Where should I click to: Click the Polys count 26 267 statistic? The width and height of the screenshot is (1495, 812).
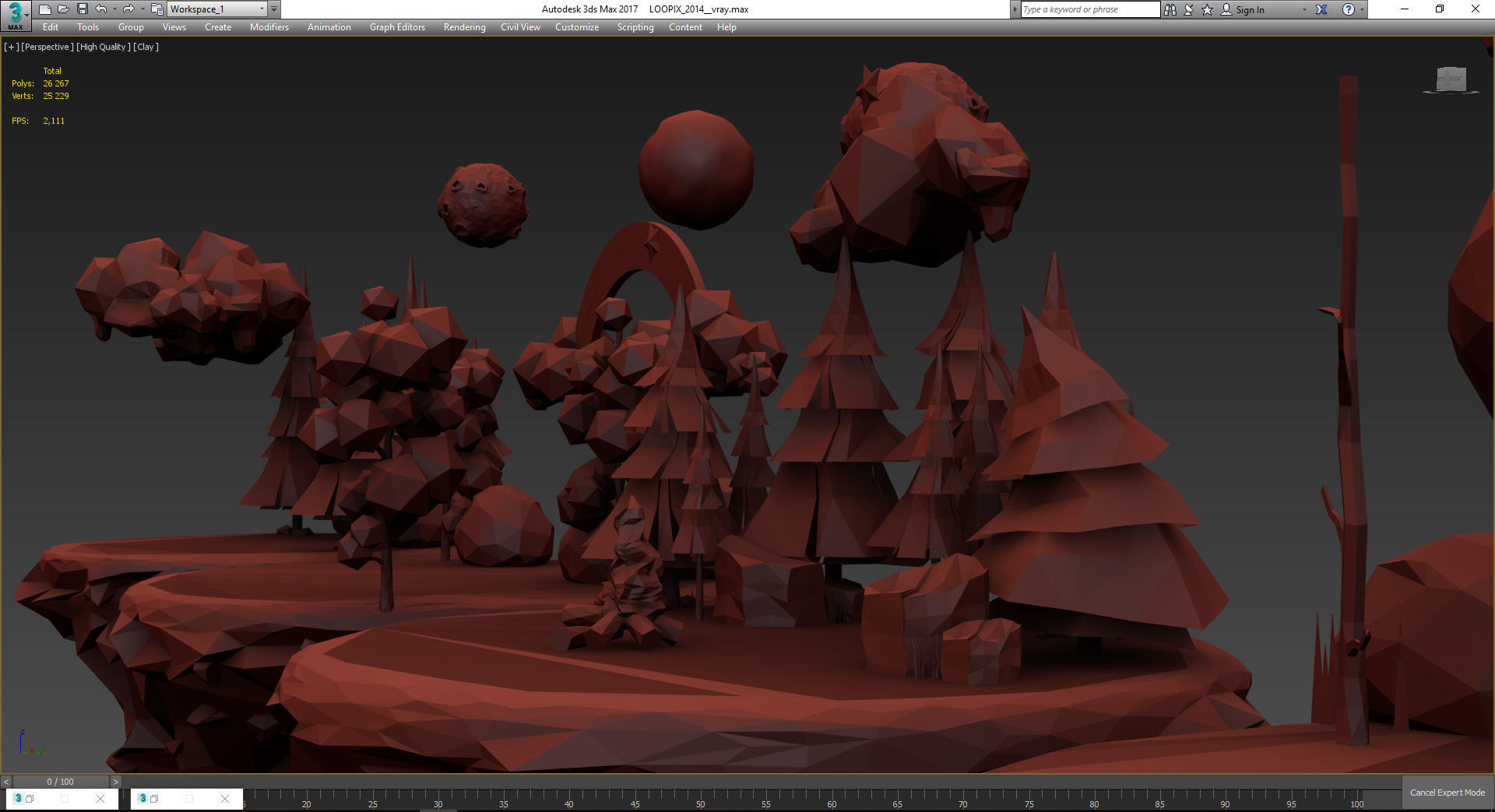click(56, 83)
